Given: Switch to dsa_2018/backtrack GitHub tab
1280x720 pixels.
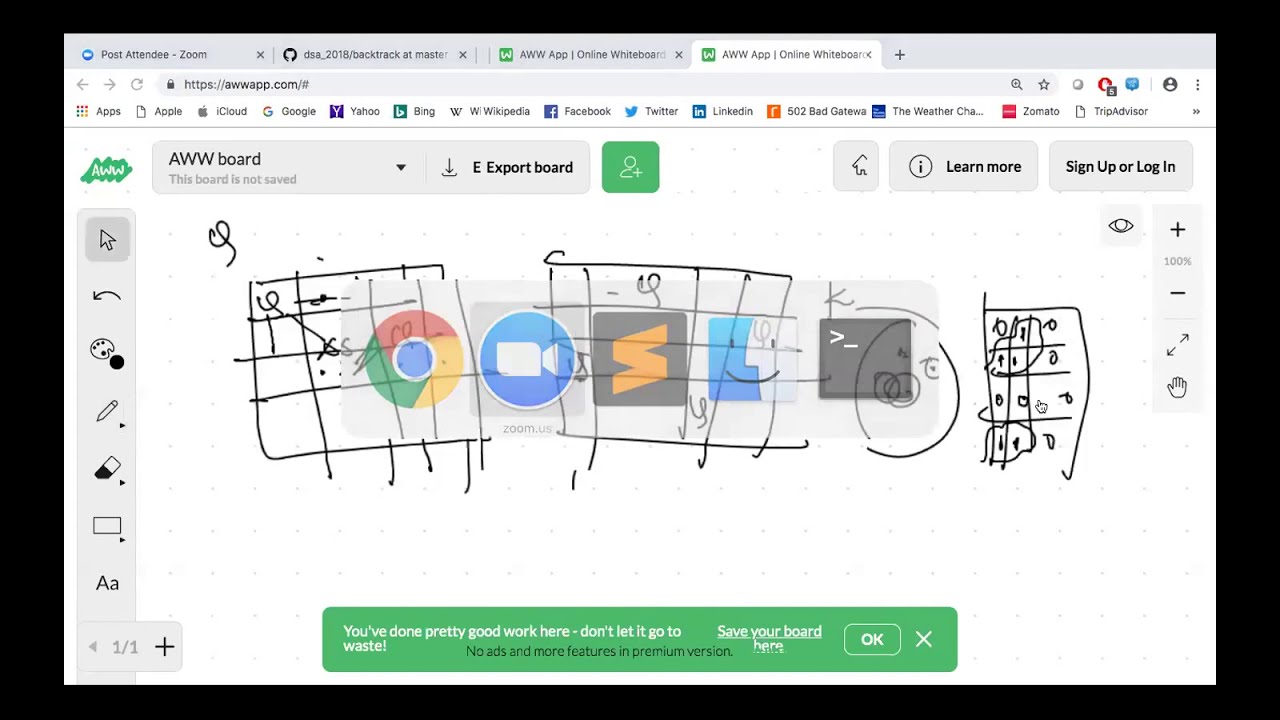Looking at the screenshot, I should pos(375,55).
